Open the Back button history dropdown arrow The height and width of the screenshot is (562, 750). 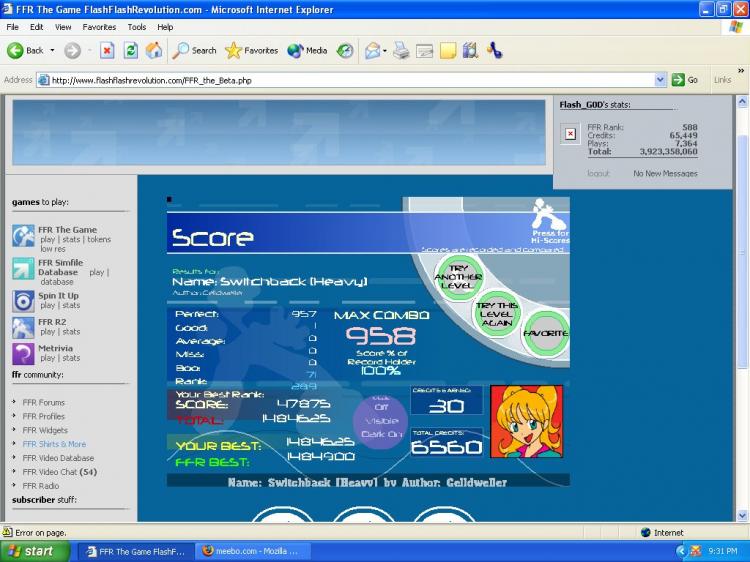tap(52, 50)
